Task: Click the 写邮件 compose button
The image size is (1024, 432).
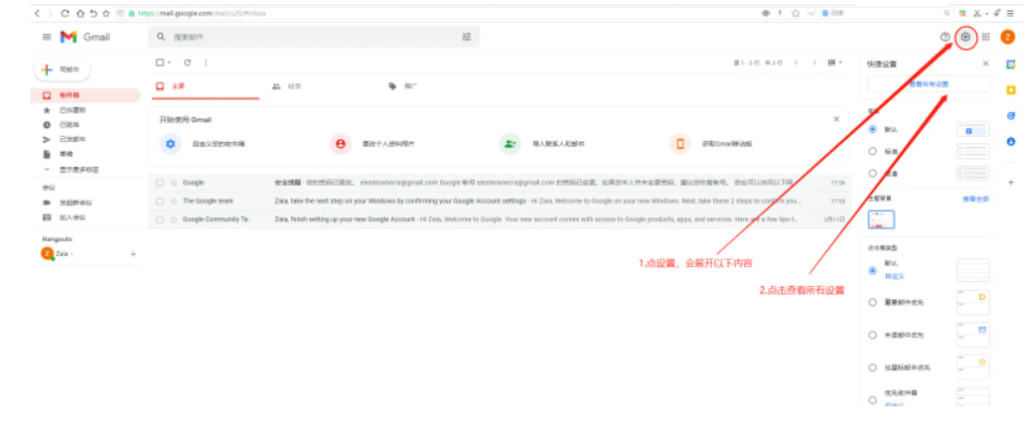Action: tap(62, 70)
